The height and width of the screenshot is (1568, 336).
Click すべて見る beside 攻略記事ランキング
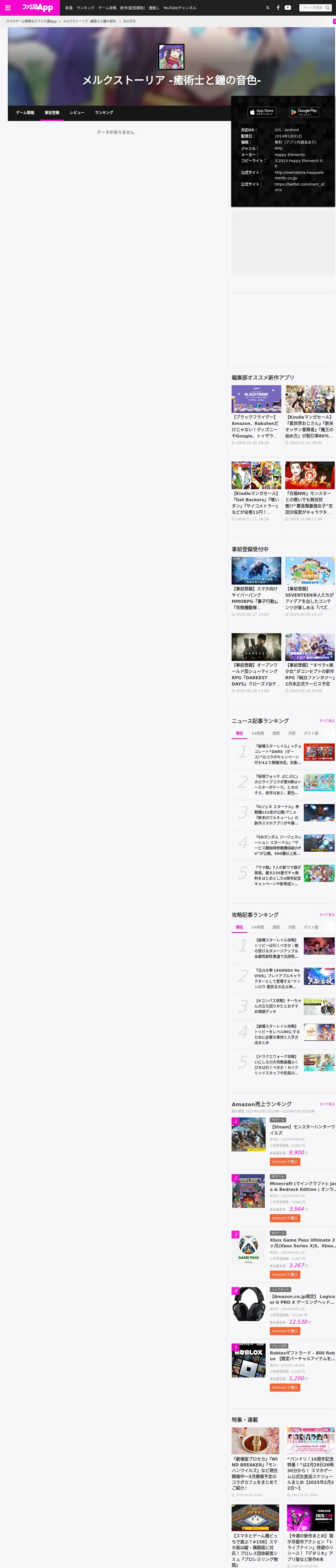(x=327, y=915)
